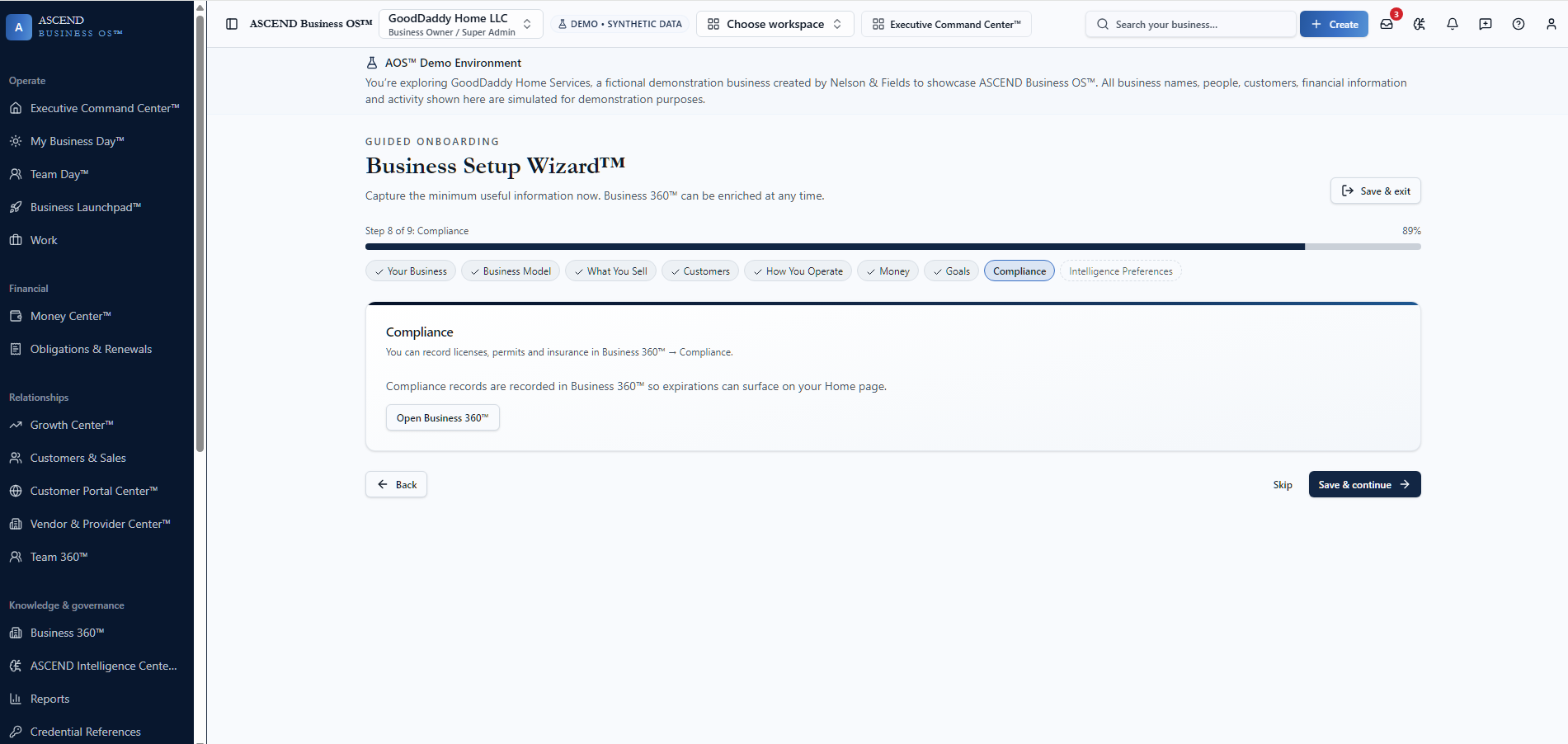
Task: Open the ASCEND Intelligence icon in header
Action: click(1420, 24)
